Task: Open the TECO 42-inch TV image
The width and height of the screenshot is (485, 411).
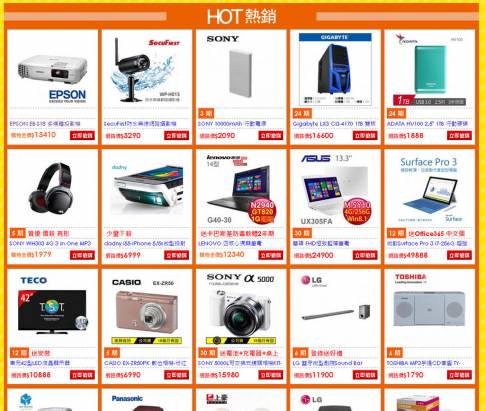Action: point(52,309)
